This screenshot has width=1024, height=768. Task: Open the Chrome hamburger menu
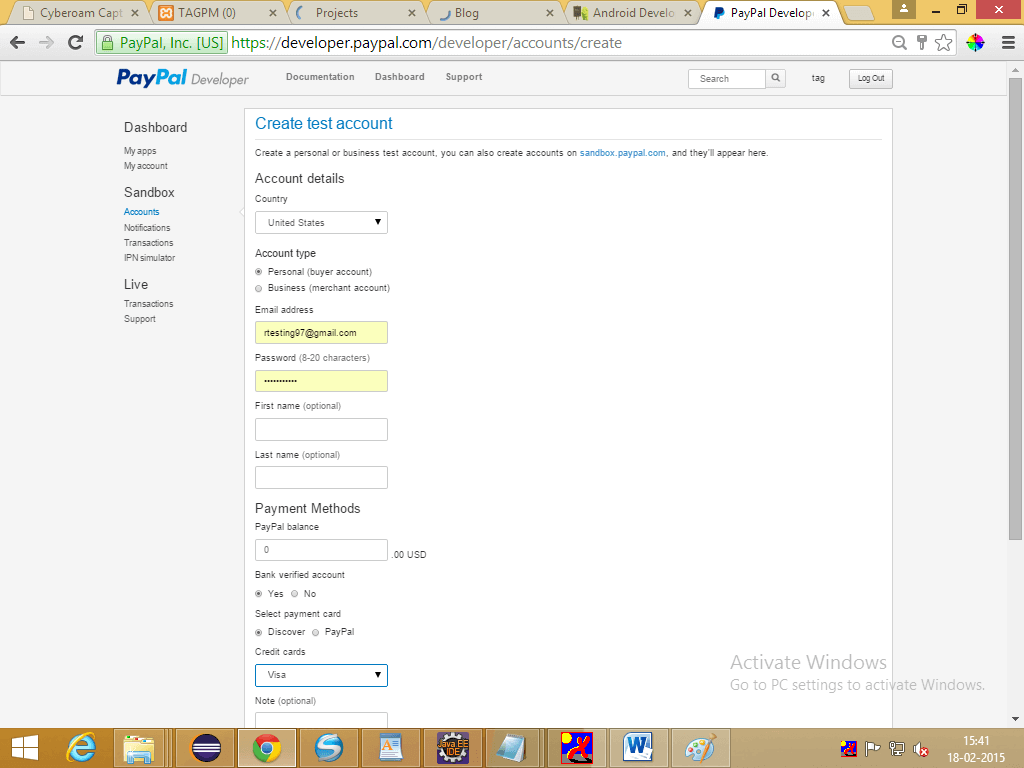[x=1008, y=43]
